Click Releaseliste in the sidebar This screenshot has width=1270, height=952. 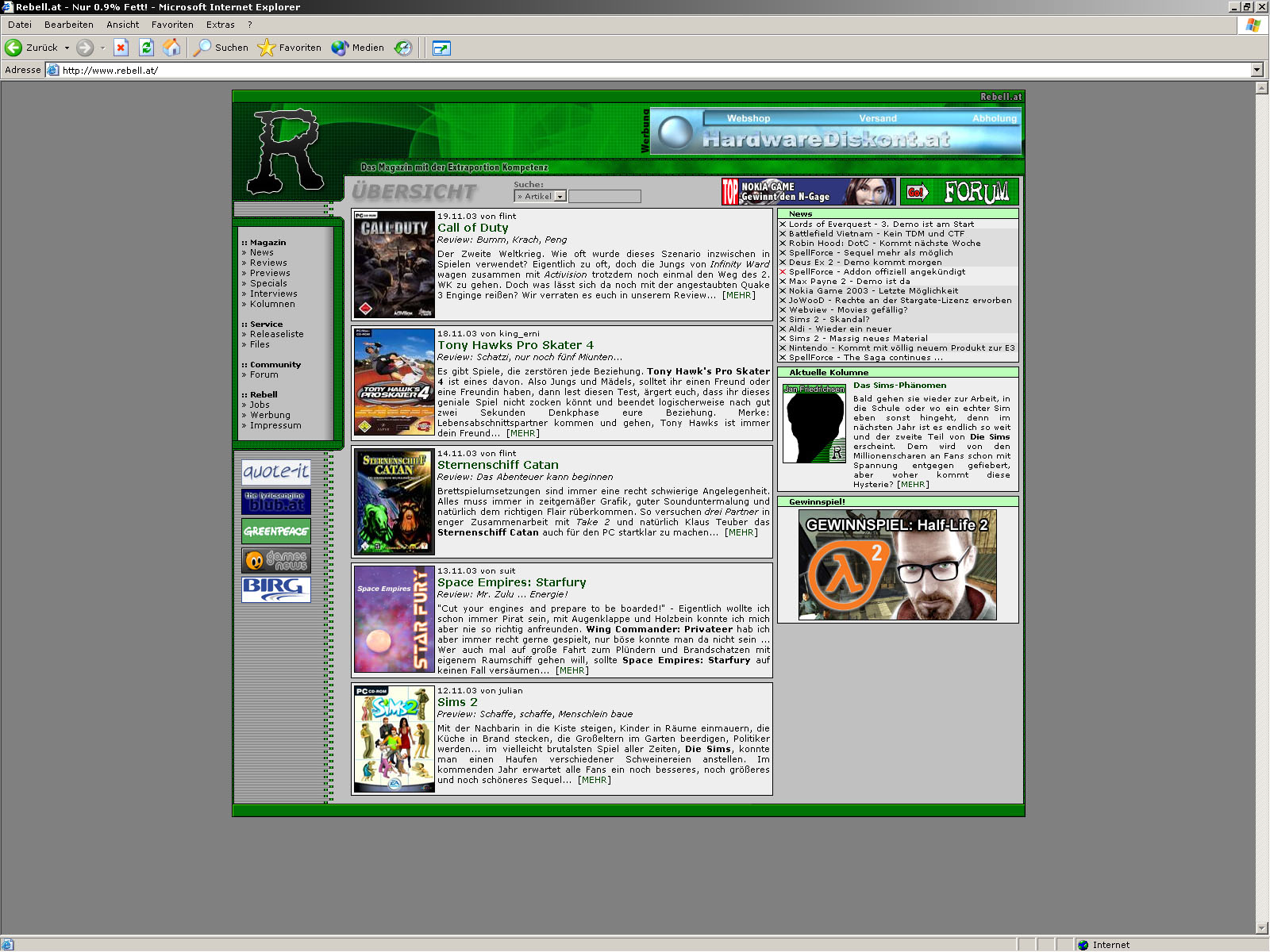pos(276,334)
